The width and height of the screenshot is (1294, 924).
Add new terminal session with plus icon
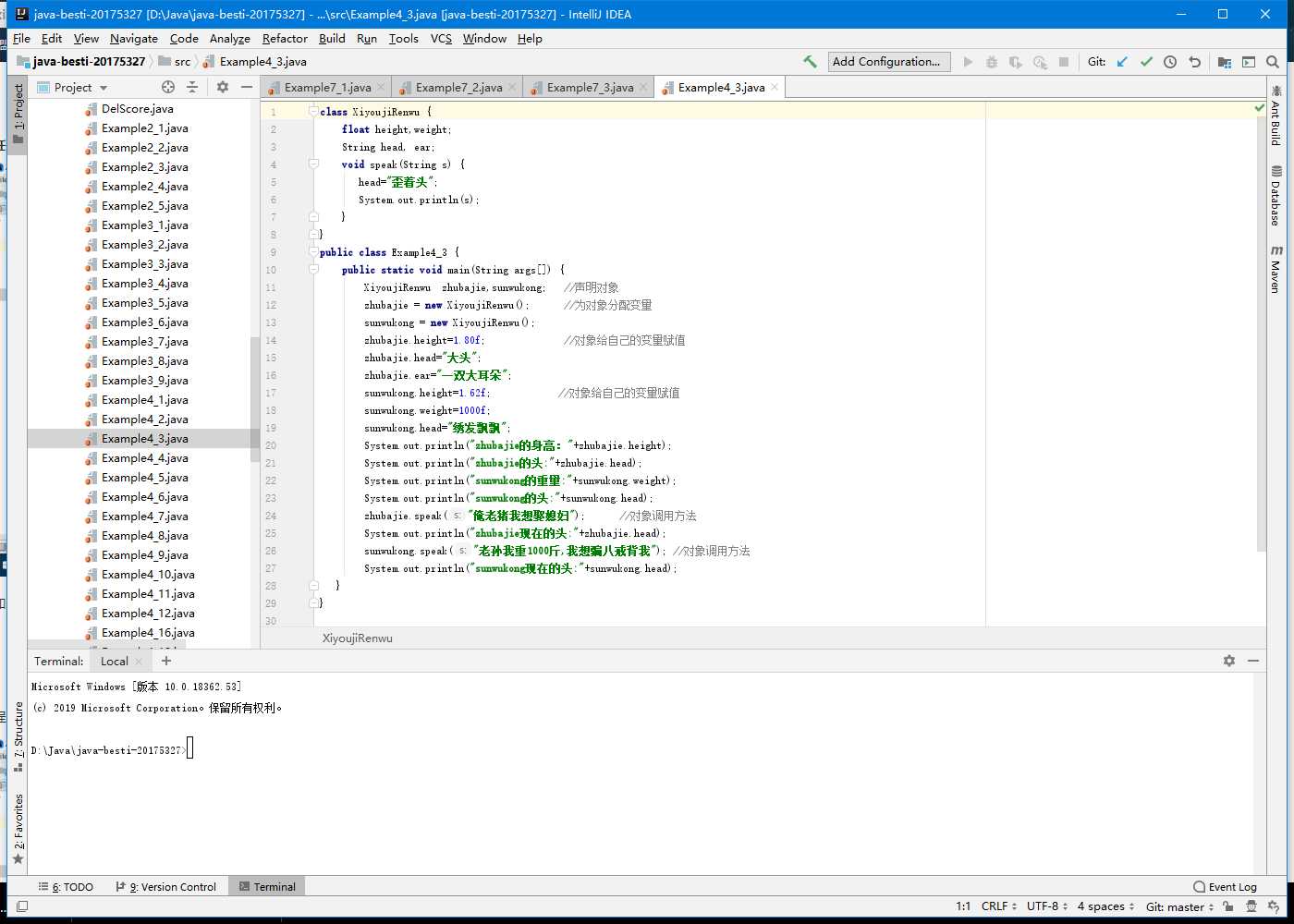pos(166,661)
